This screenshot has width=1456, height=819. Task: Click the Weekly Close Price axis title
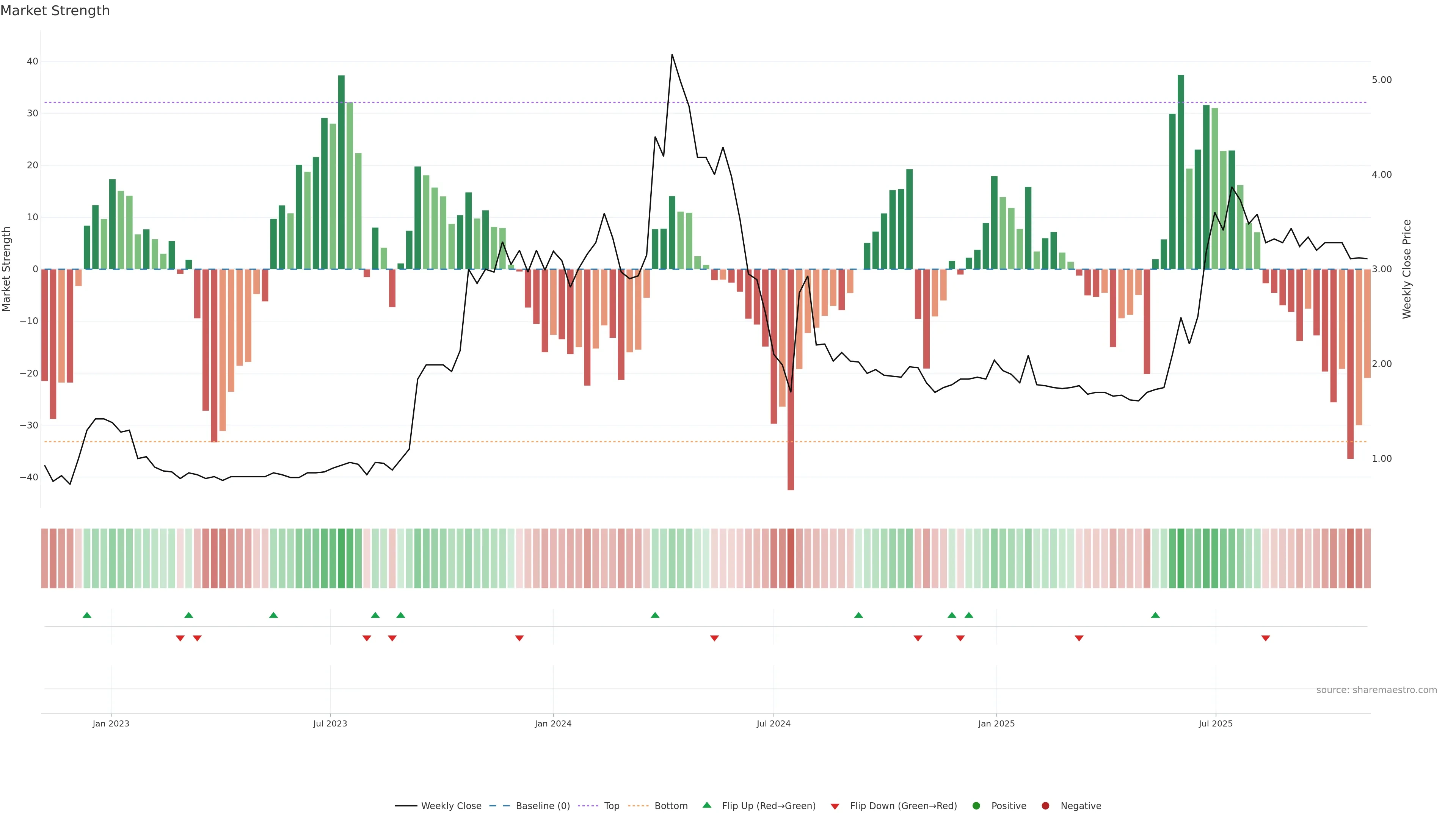click(x=1407, y=269)
